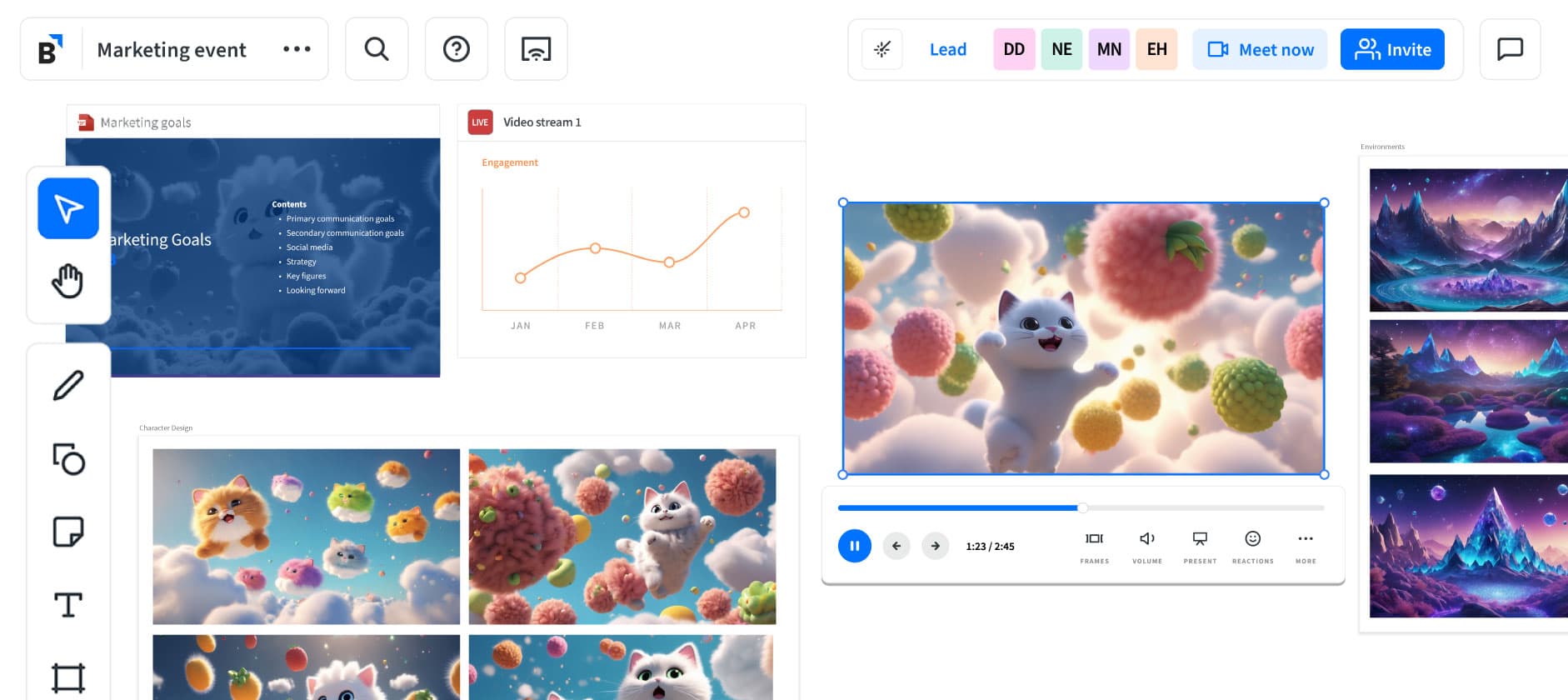
Task: Click the LIVE badge on Video stream 1
Action: (x=480, y=122)
